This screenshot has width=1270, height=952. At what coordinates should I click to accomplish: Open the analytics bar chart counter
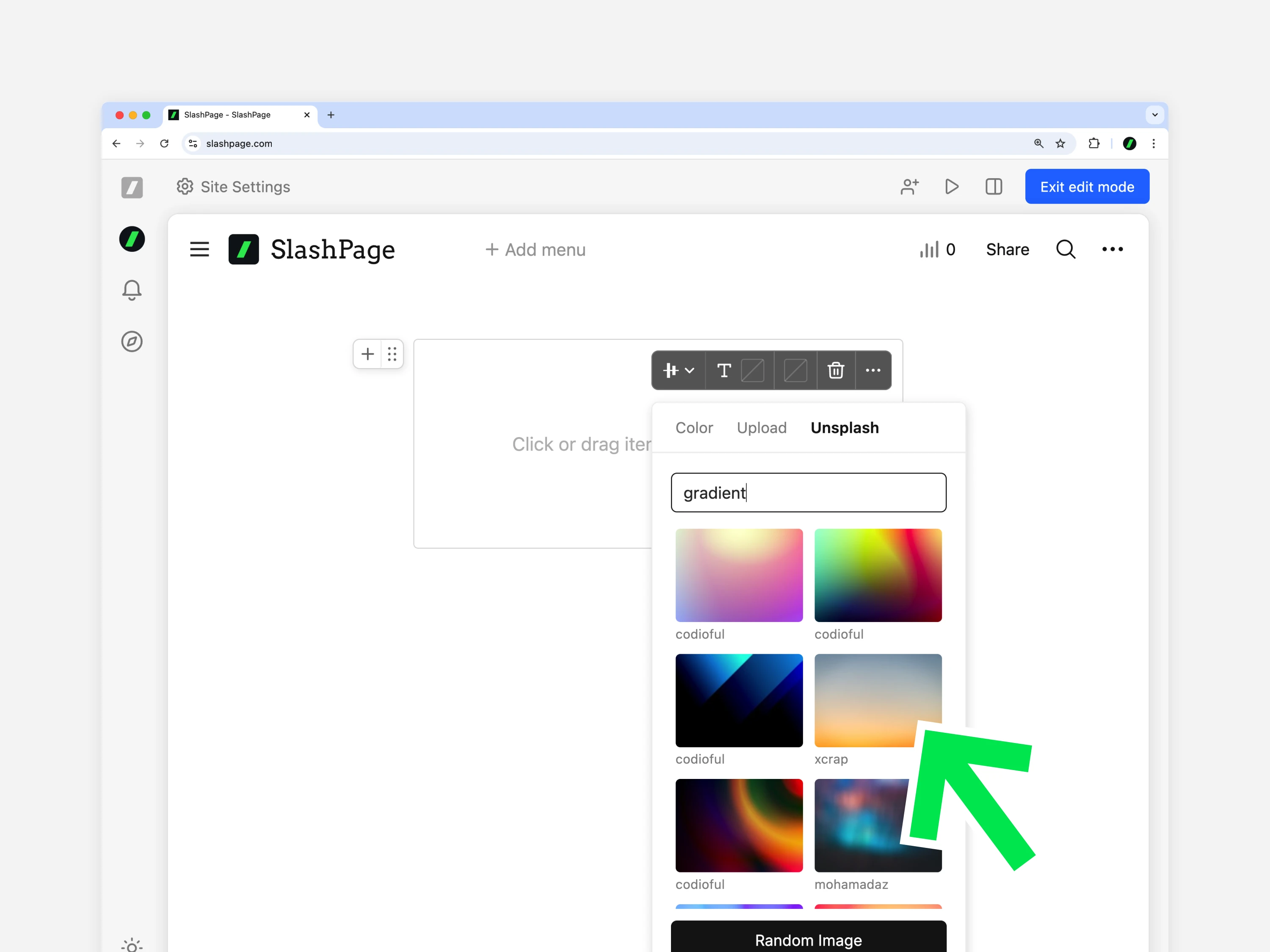click(x=938, y=249)
